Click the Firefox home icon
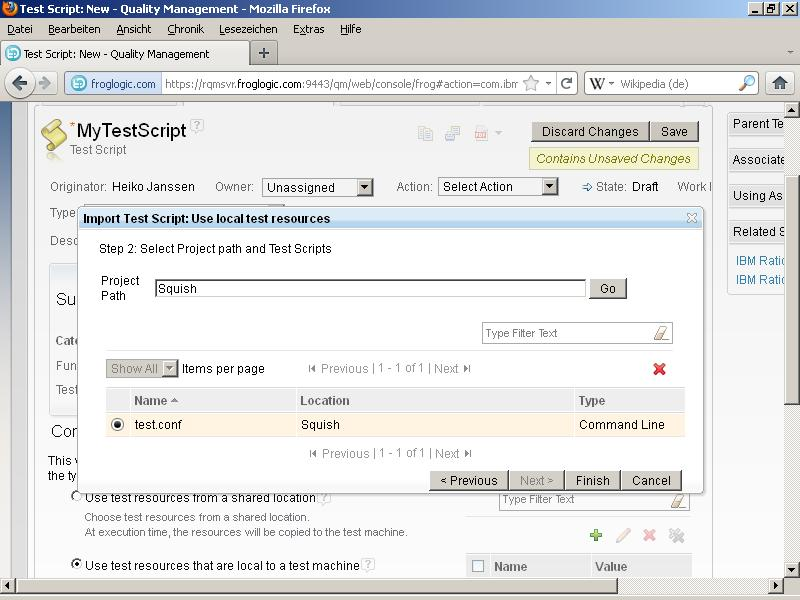800x600 pixels. pyautogui.click(x=779, y=83)
